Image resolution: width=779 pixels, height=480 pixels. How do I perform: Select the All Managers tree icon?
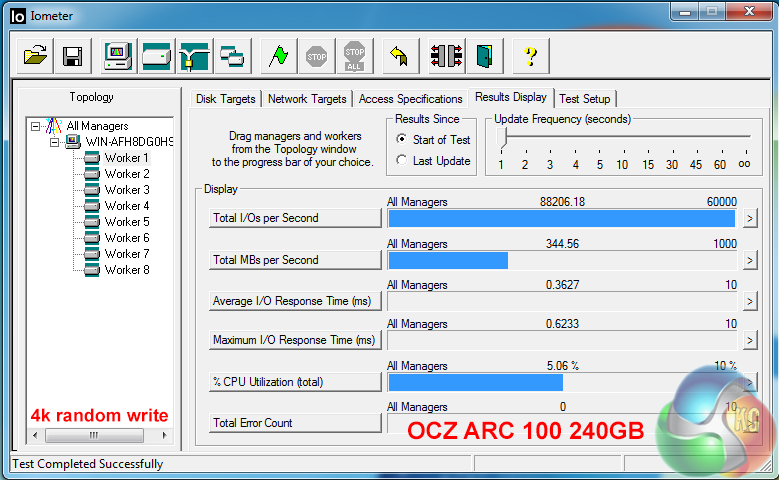click(x=54, y=126)
